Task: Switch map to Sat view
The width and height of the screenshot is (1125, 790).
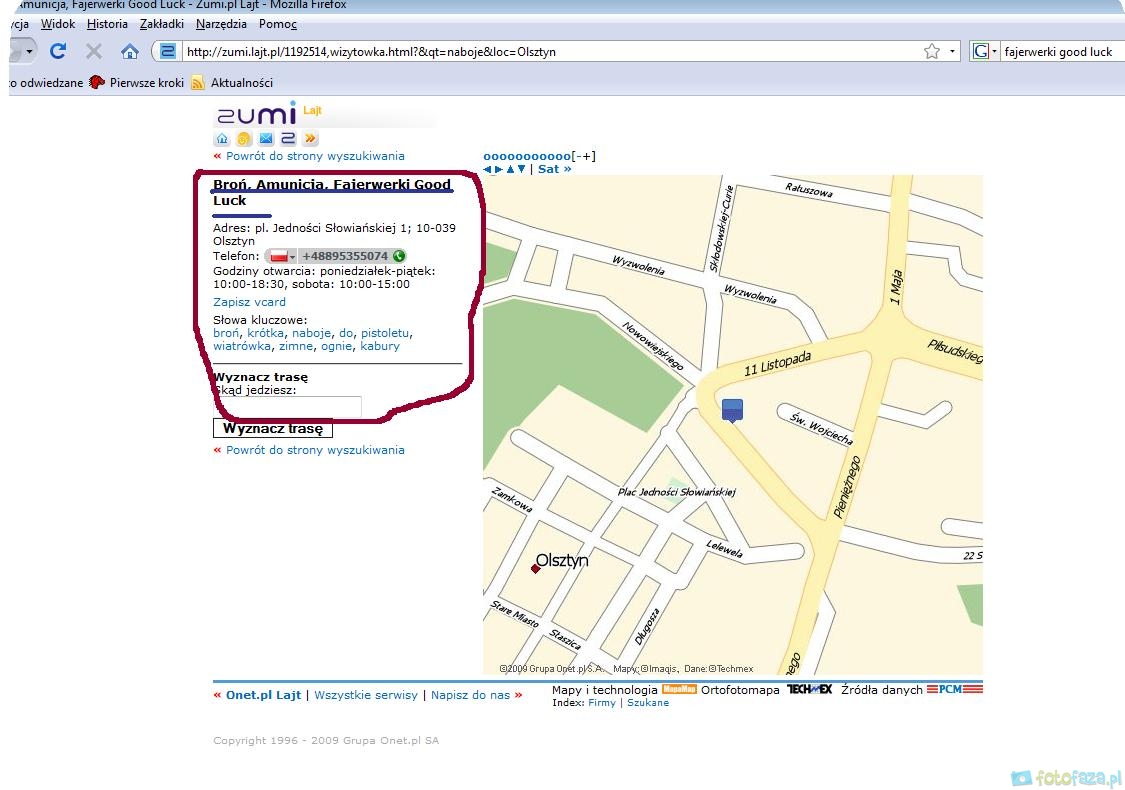Action: 555,169
